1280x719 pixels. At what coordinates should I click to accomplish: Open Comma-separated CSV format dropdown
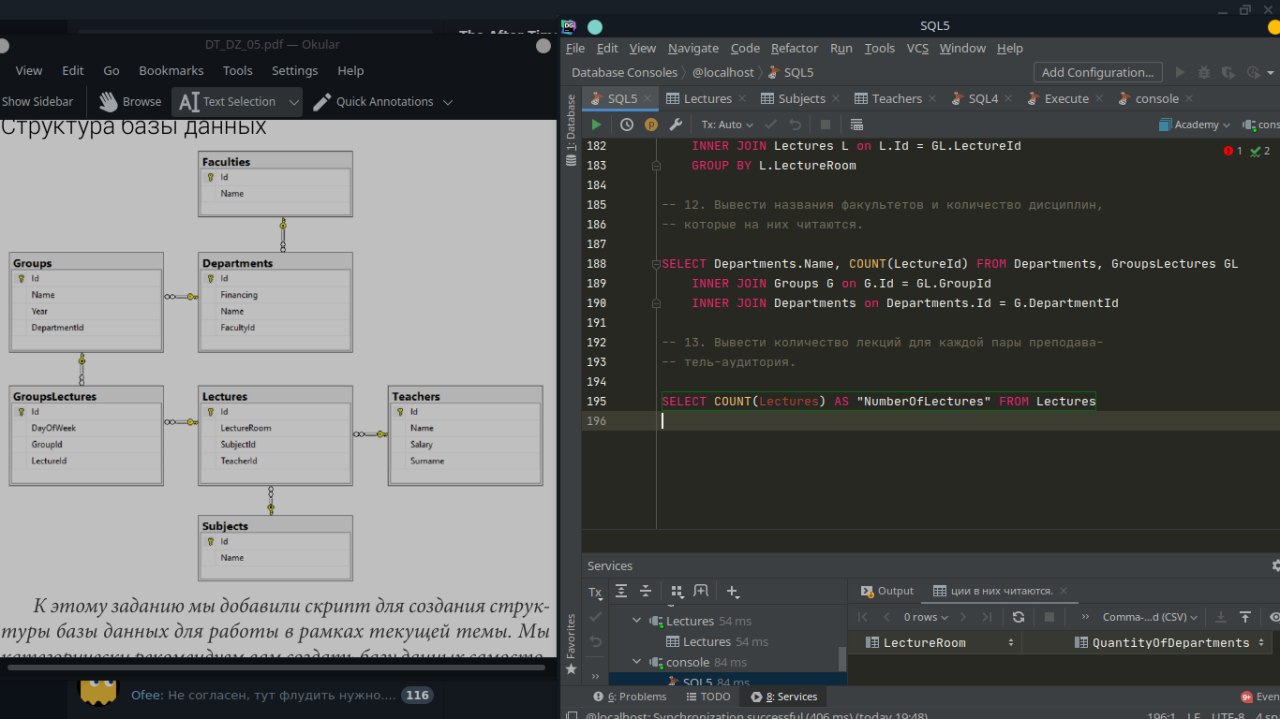(x=1149, y=617)
